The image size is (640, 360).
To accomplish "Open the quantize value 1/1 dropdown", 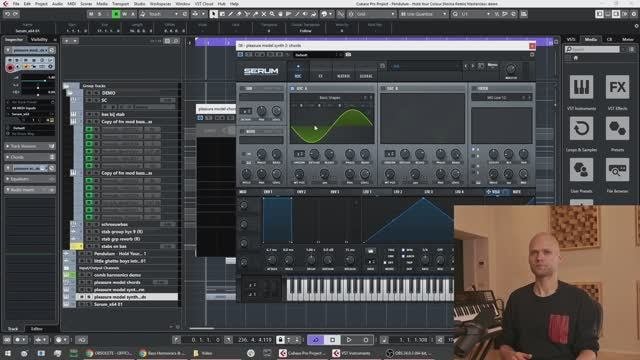I will pos(471,14).
